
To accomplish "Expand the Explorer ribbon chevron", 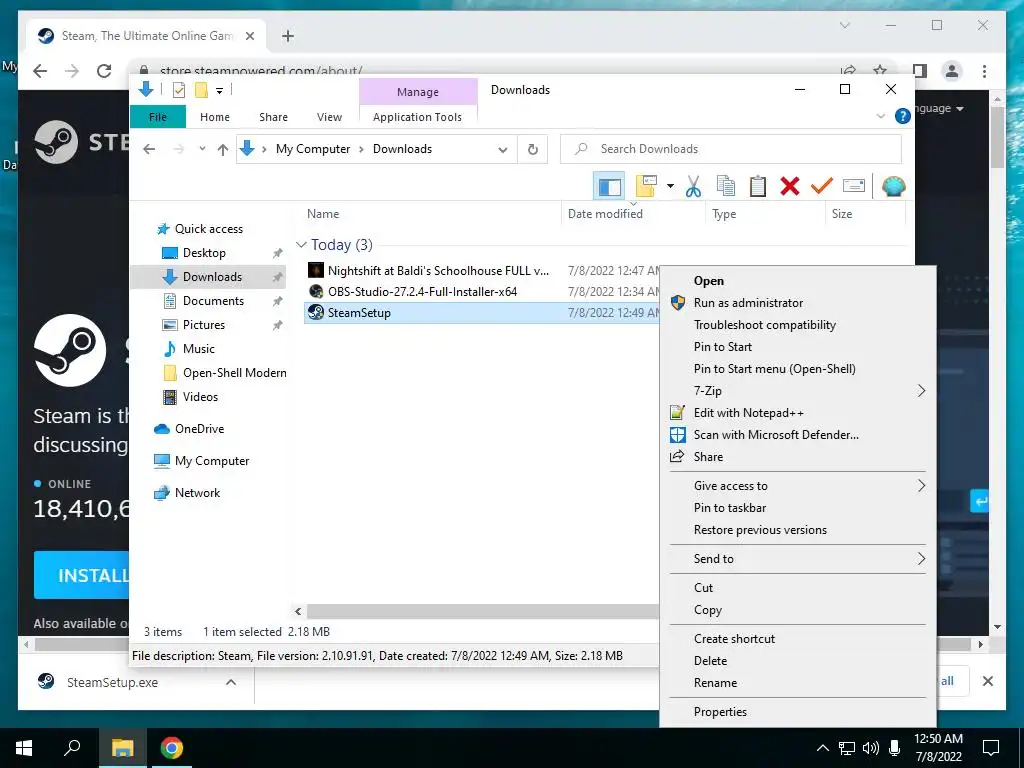I will click(x=880, y=116).
